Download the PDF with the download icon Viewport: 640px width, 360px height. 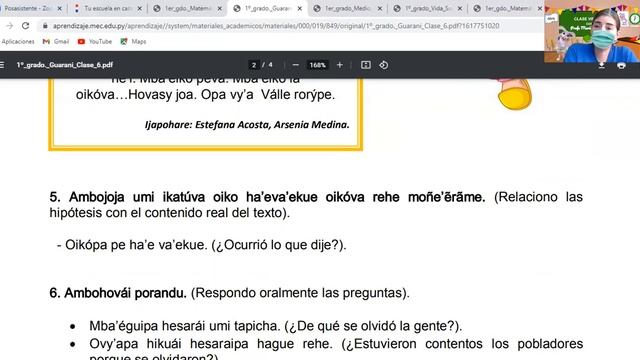coord(602,66)
